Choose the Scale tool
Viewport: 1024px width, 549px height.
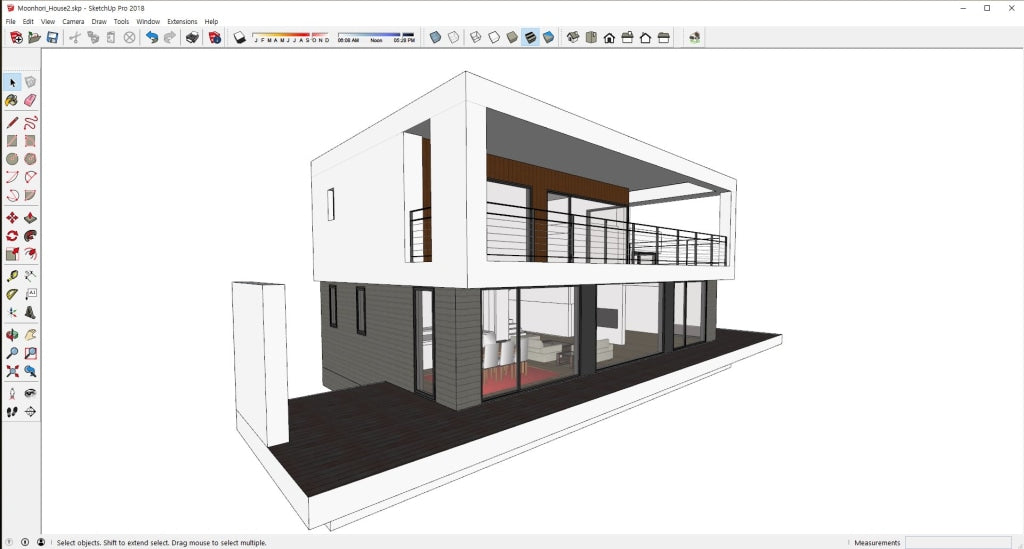pos(12,254)
